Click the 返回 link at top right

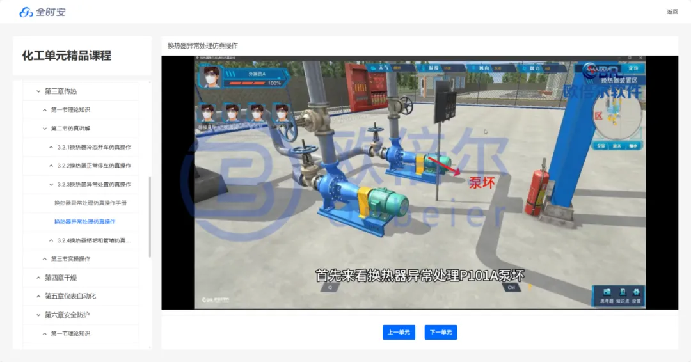point(672,12)
